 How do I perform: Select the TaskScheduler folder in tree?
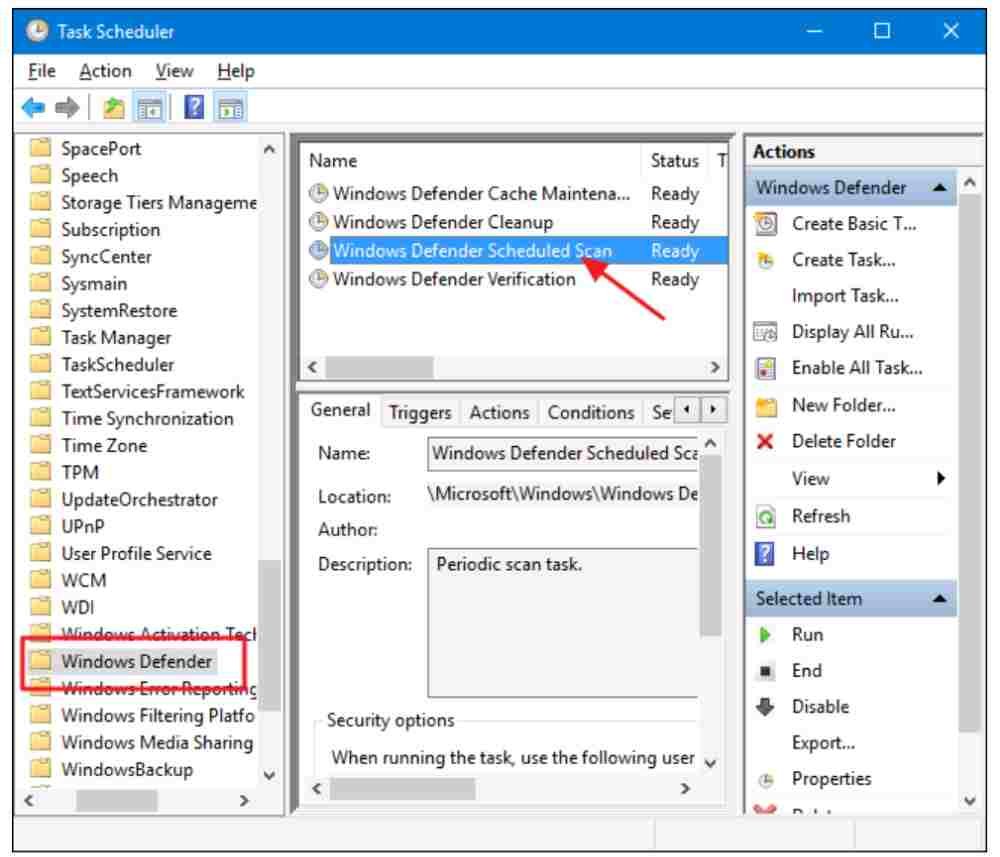[118, 365]
